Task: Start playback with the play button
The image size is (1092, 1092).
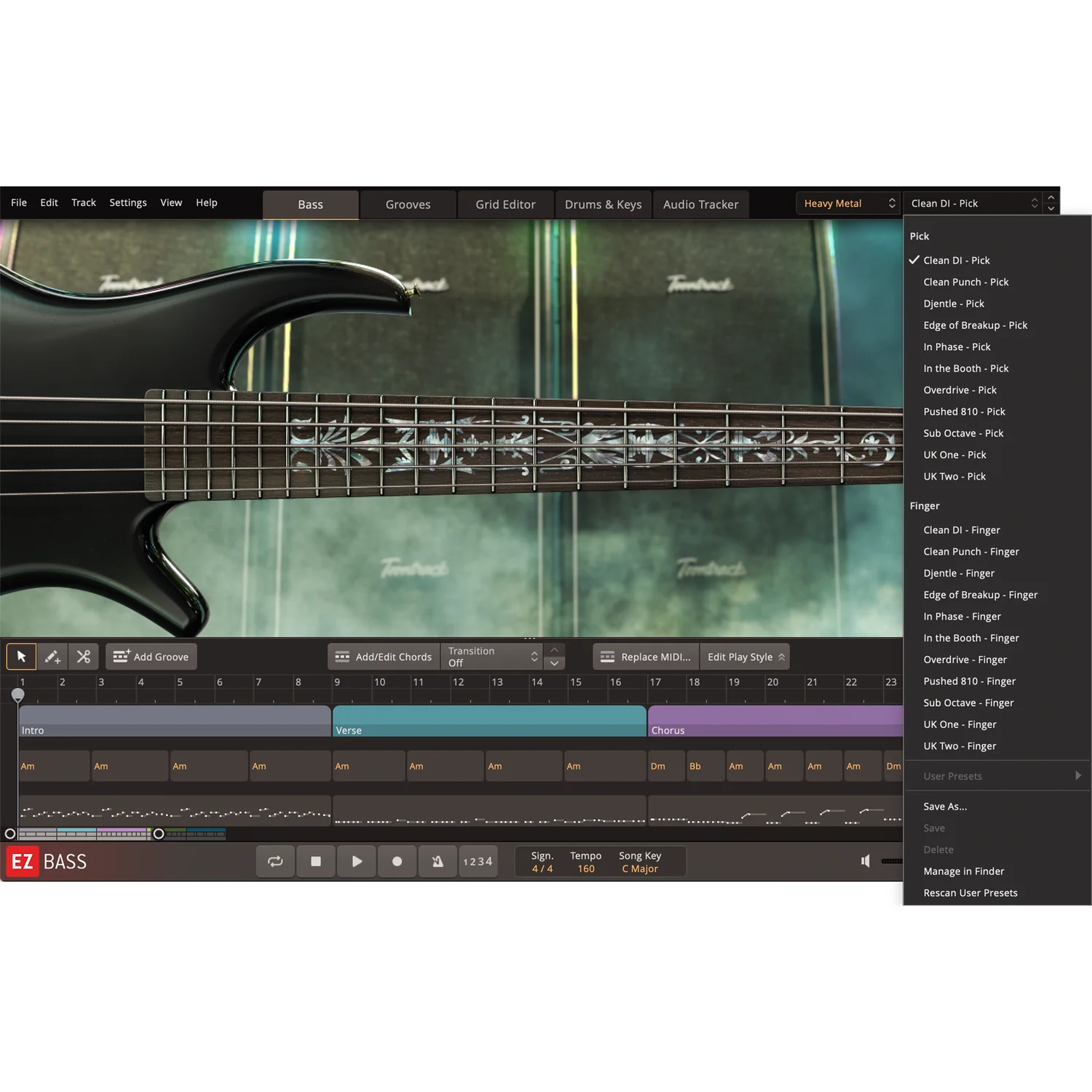Action: 357,861
